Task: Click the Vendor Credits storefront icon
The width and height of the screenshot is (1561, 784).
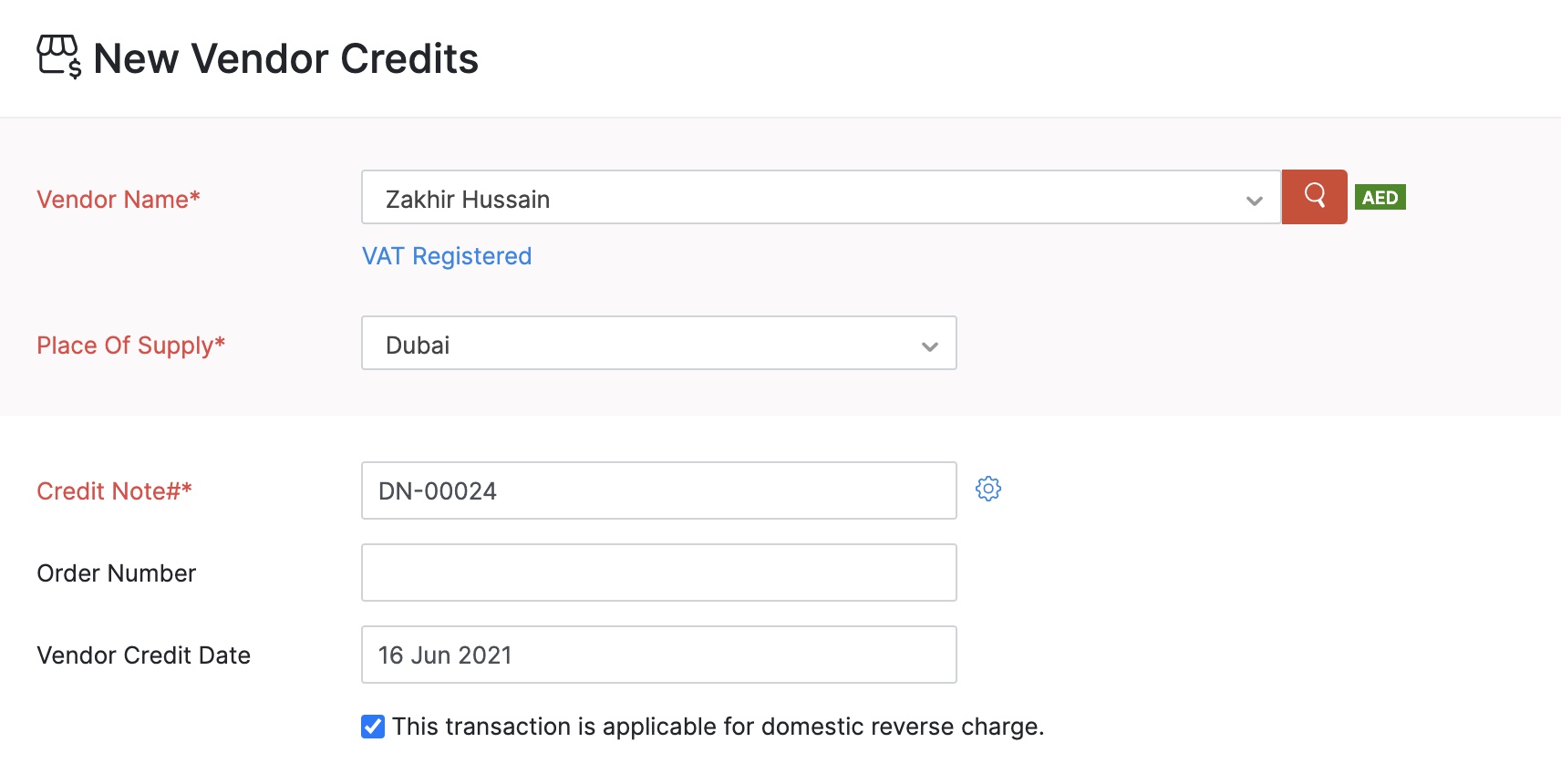Action: tap(60, 57)
